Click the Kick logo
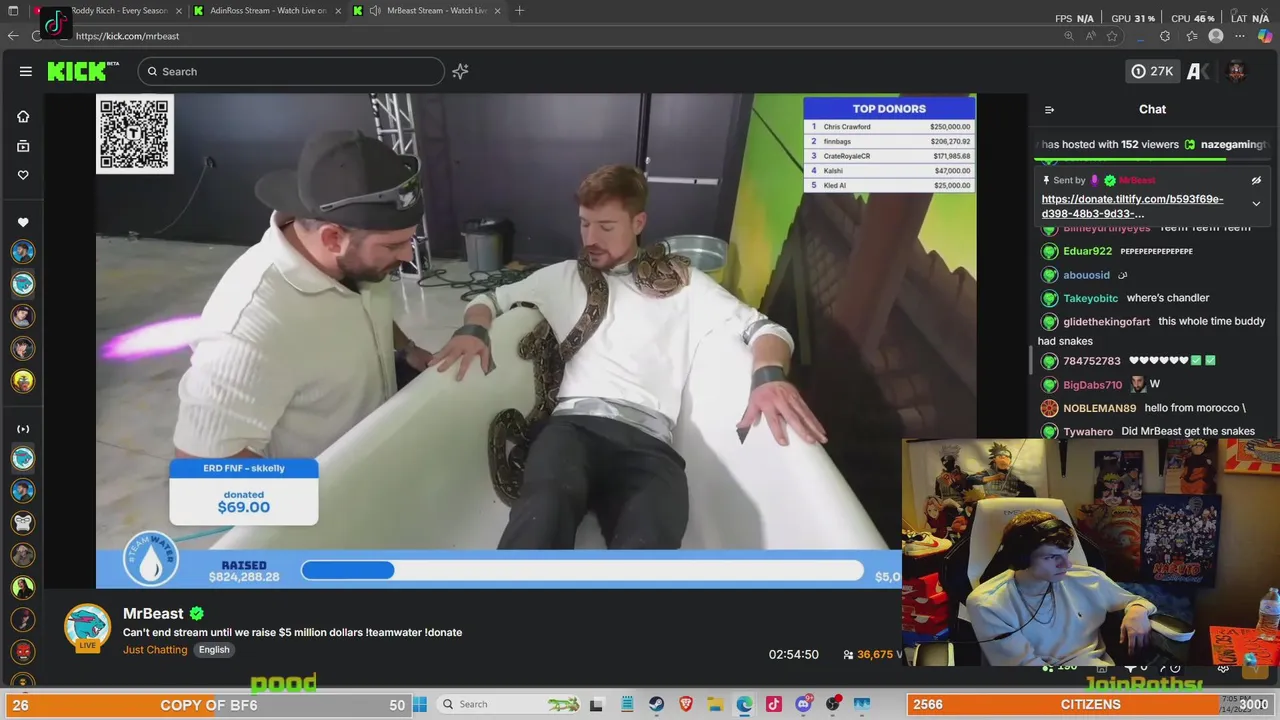This screenshot has width=1280, height=720. [82, 71]
